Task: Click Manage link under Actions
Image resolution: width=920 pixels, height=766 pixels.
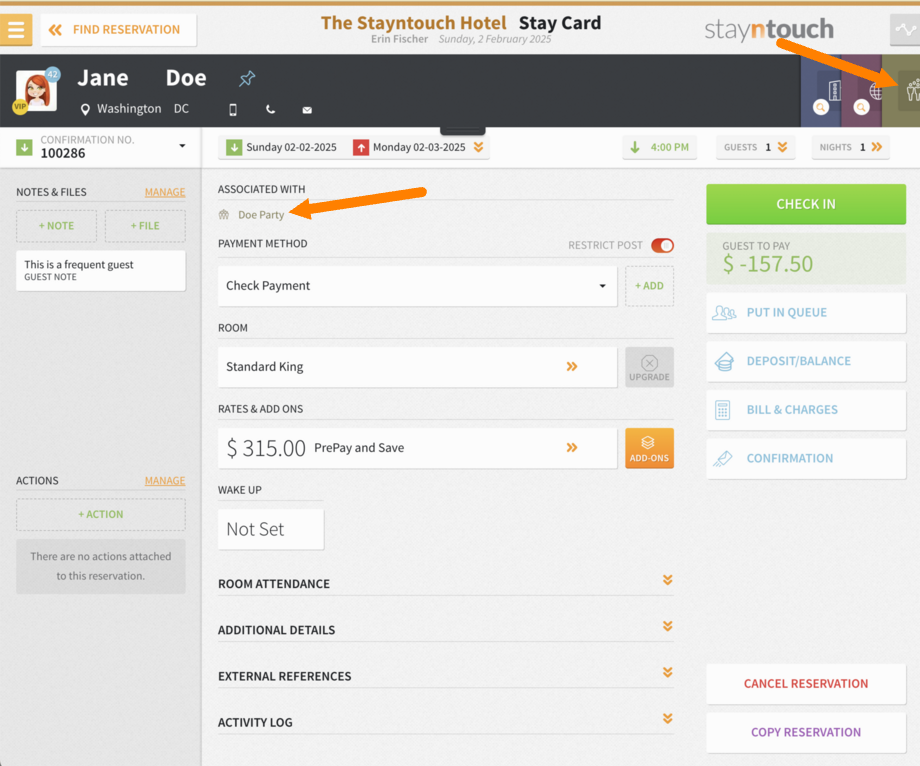Action: (165, 480)
